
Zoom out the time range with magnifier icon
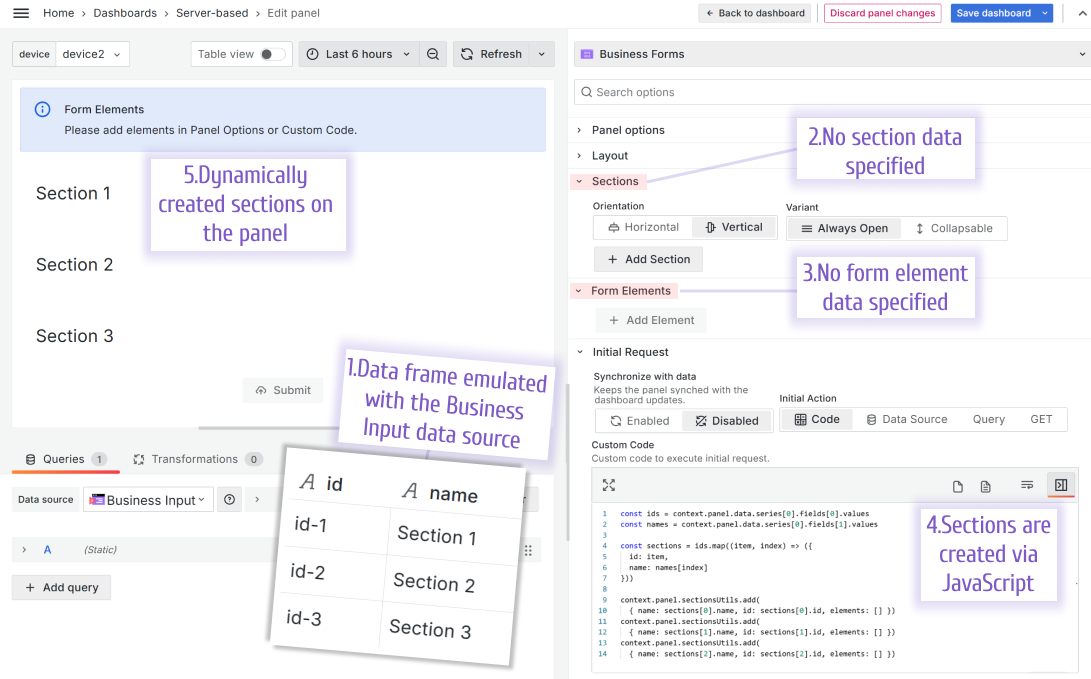coord(433,54)
